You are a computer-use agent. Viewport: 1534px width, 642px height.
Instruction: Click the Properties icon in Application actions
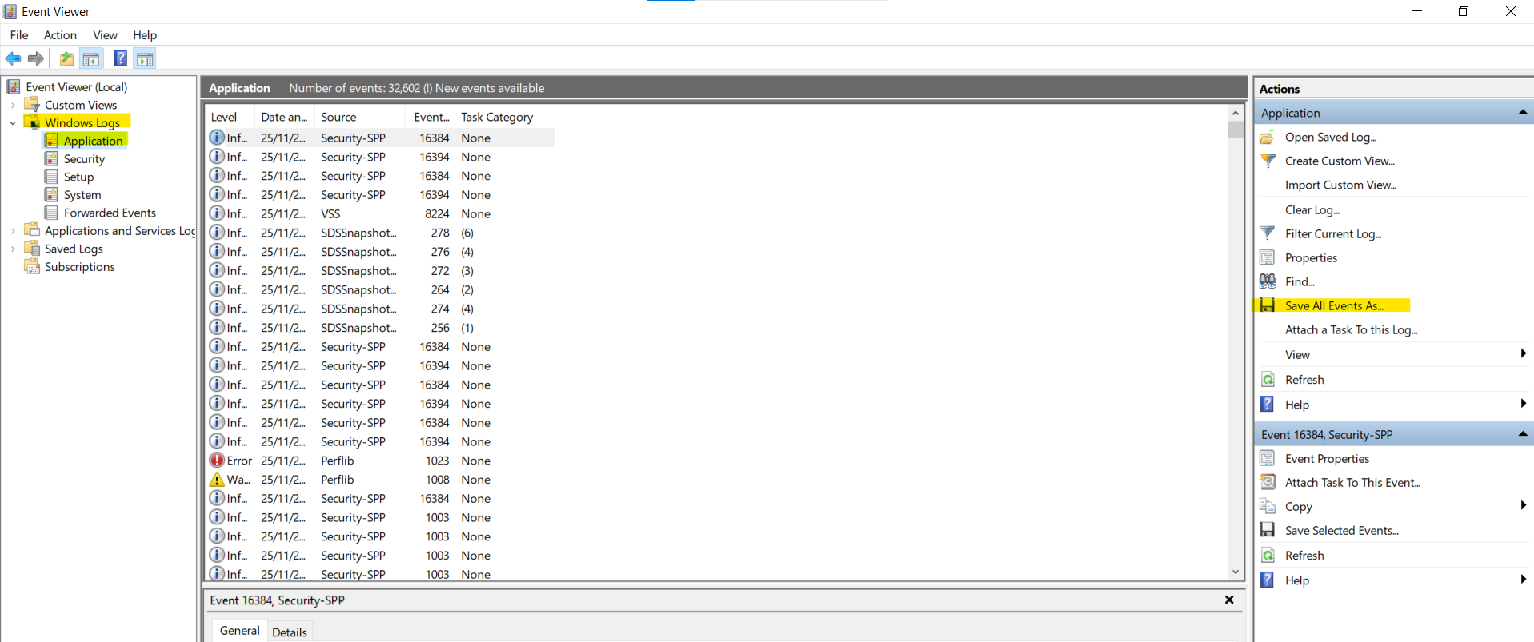(1267, 257)
